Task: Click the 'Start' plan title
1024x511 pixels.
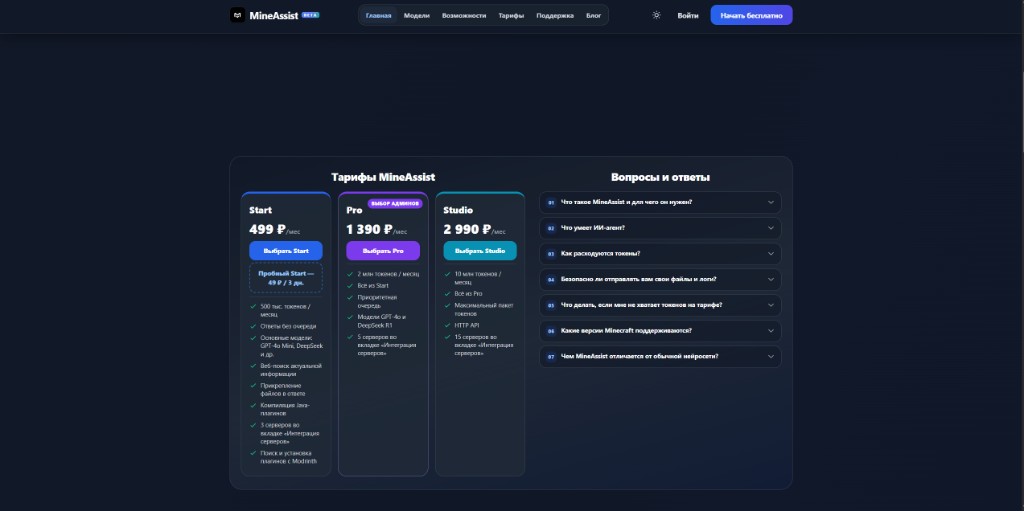Action: click(261, 210)
